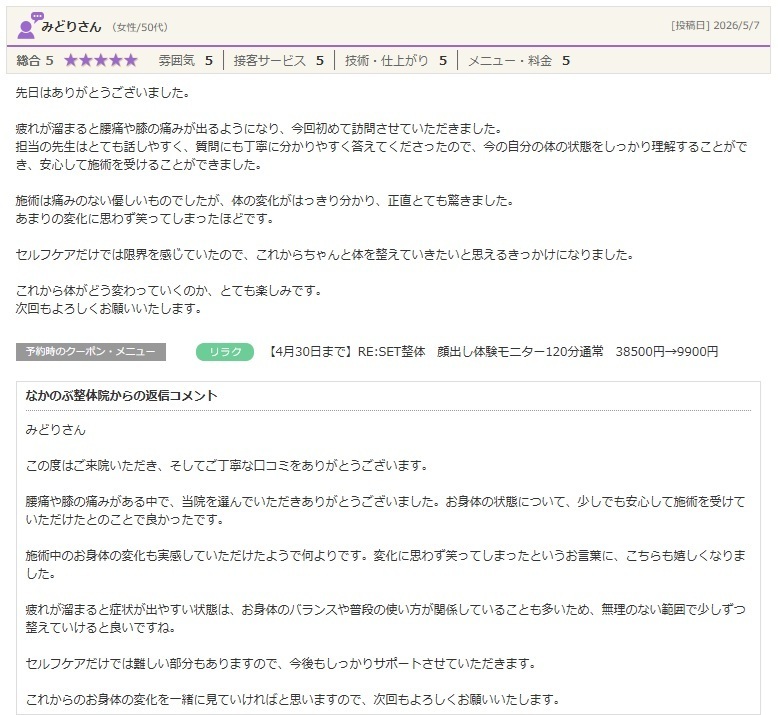Click the line starting セルフケアだけでは限界を感じて
Image resolution: width=778 pixels, height=715 pixels.
pos(325,255)
